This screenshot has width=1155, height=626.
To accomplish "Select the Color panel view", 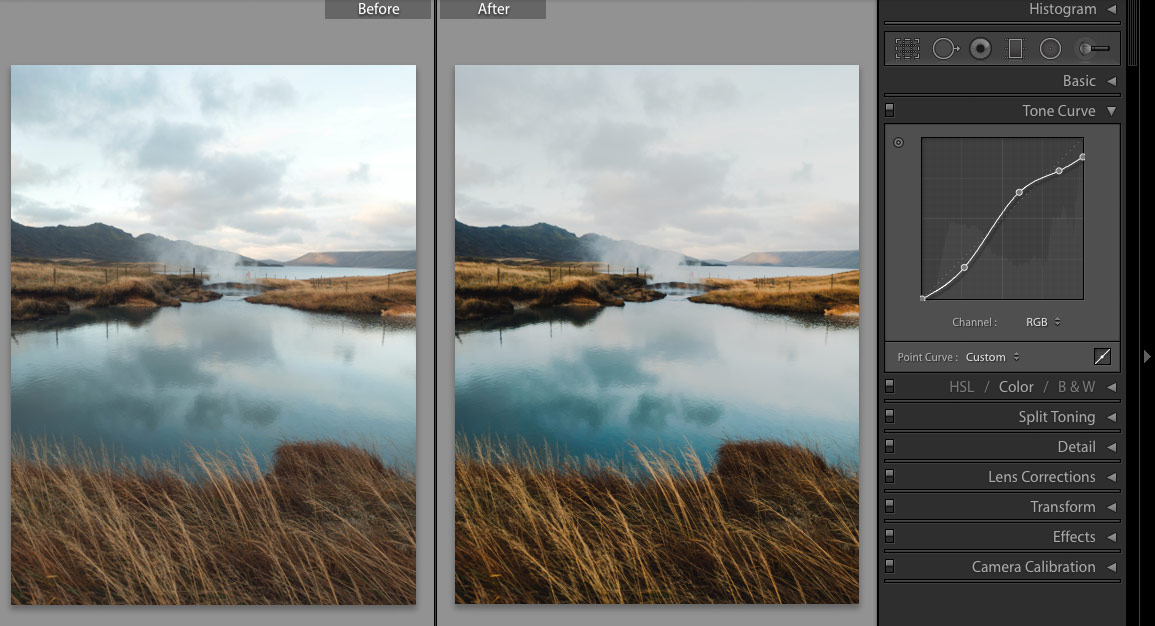I will coord(1016,386).
